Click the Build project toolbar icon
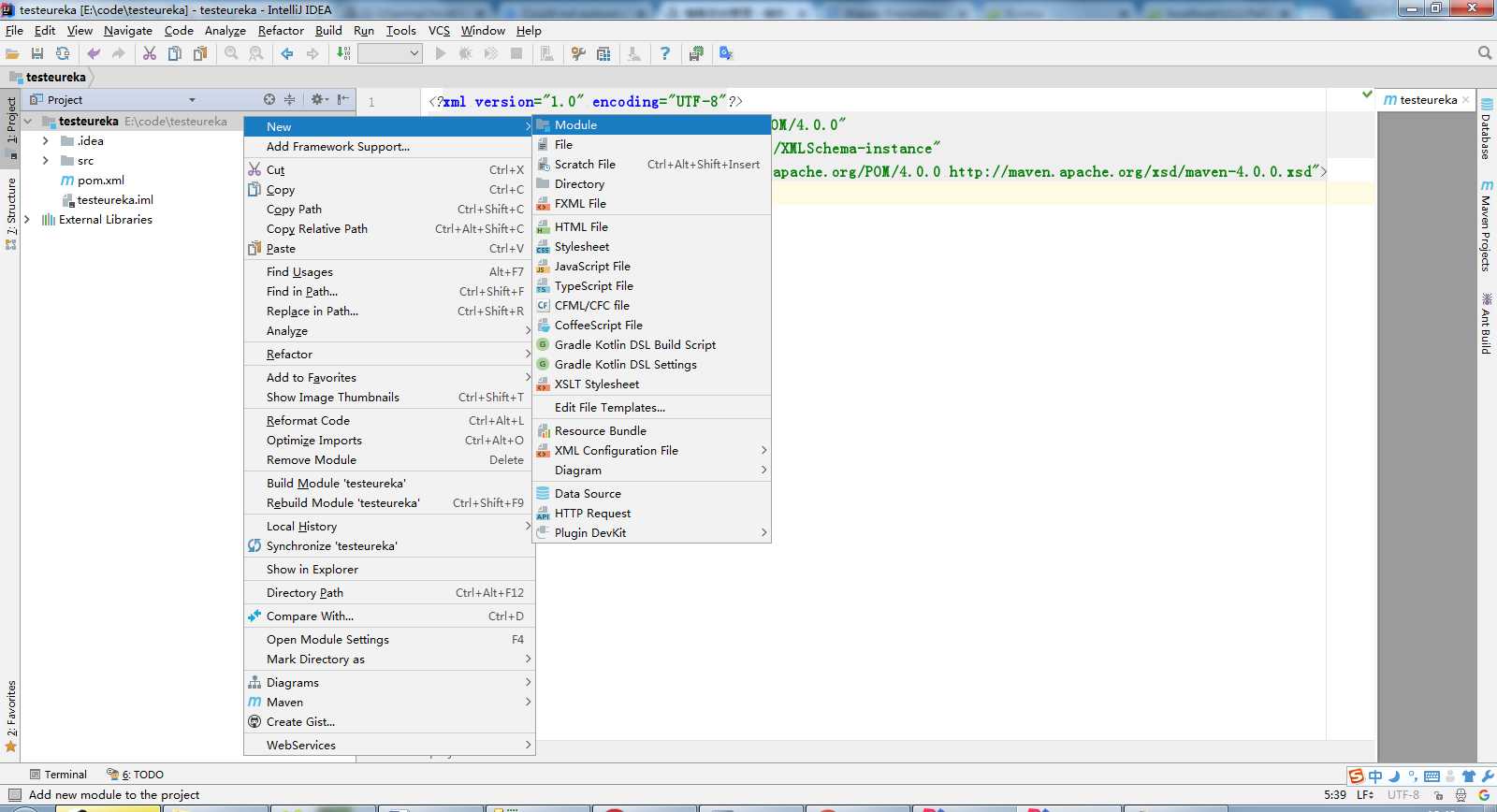1497x812 pixels. (x=343, y=53)
